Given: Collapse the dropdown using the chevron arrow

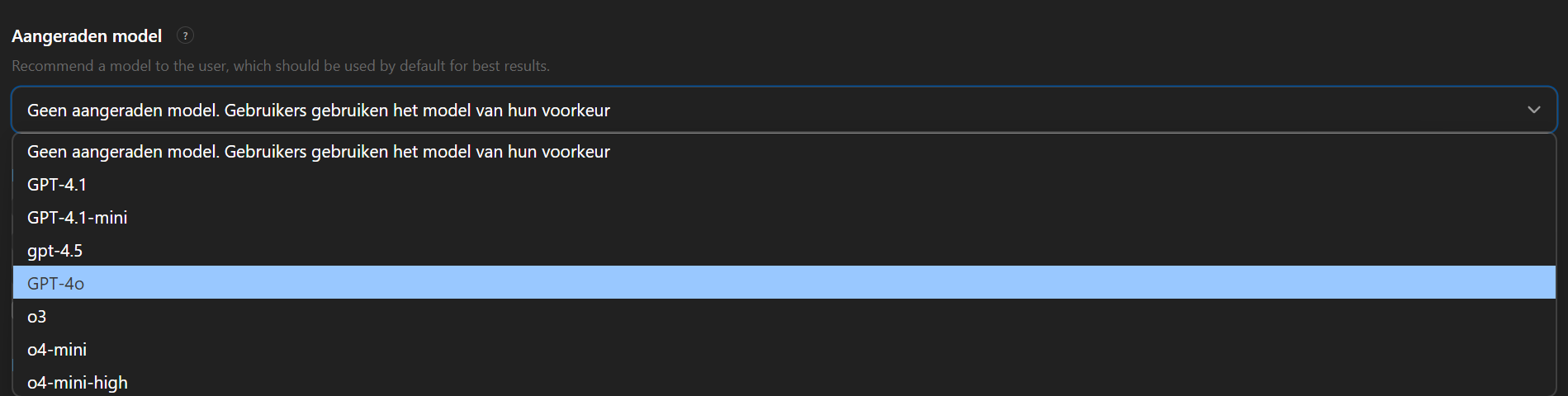Looking at the screenshot, I should (x=1533, y=110).
